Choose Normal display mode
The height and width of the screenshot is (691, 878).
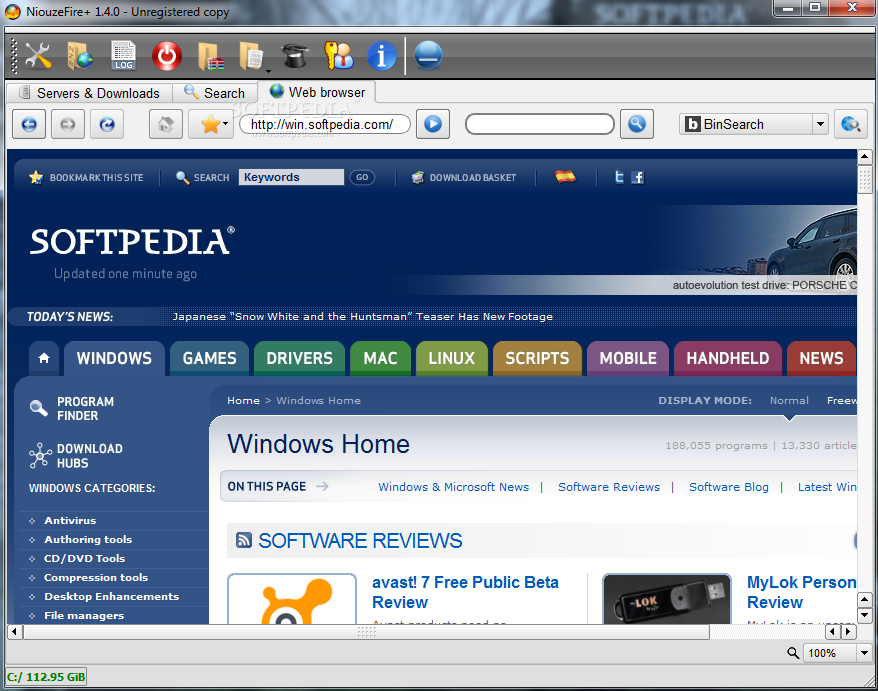(789, 400)
